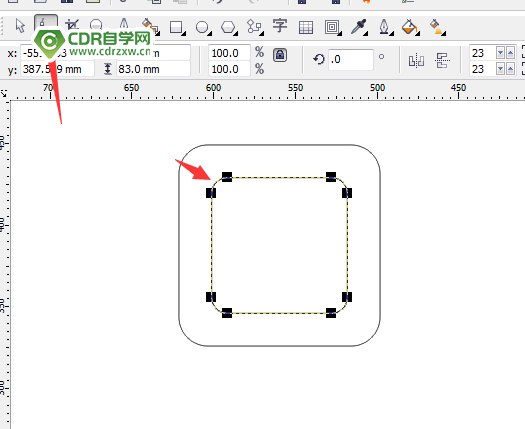Decrease the lower corner radius value
Viewport: 525px width, 429px height.
click(x=501, y=69)
